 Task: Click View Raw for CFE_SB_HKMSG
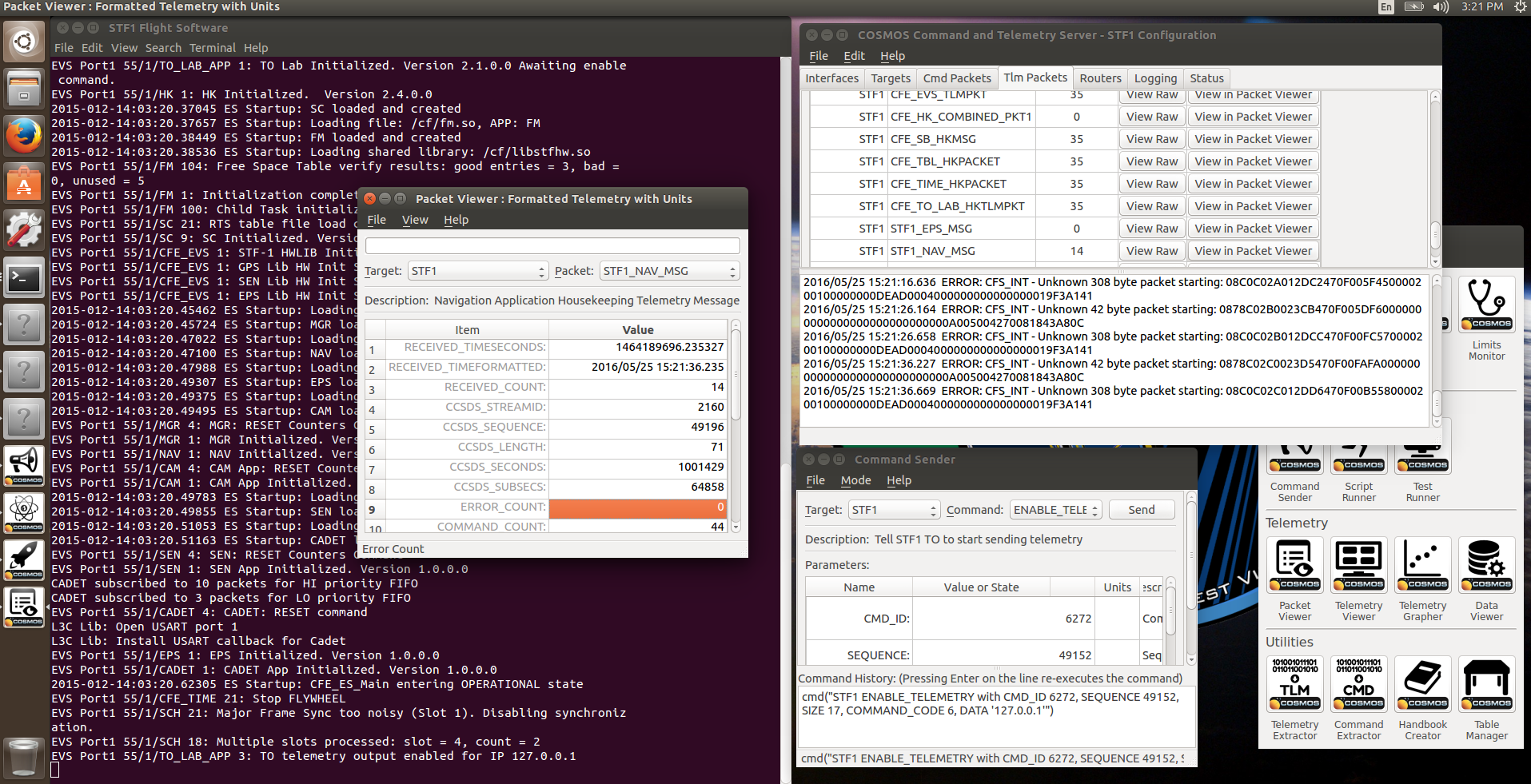point(1152,139)
